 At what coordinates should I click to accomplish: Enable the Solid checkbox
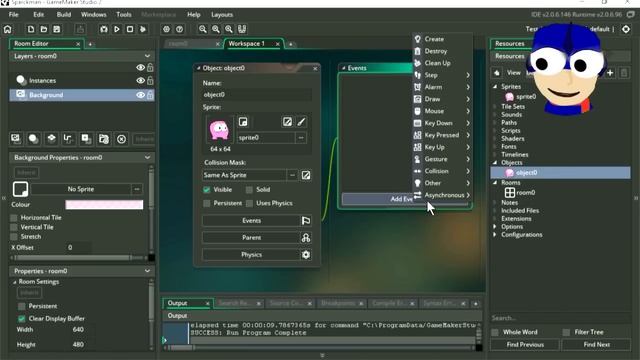tap(249, 189)
